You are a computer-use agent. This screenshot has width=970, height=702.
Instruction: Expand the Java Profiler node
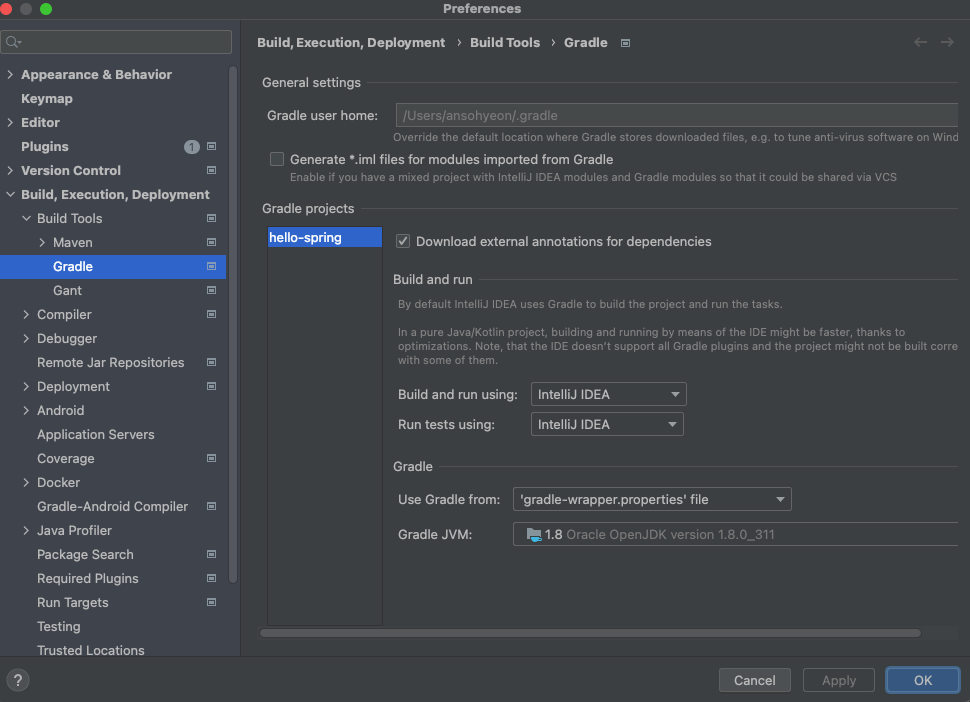[26, 531]
